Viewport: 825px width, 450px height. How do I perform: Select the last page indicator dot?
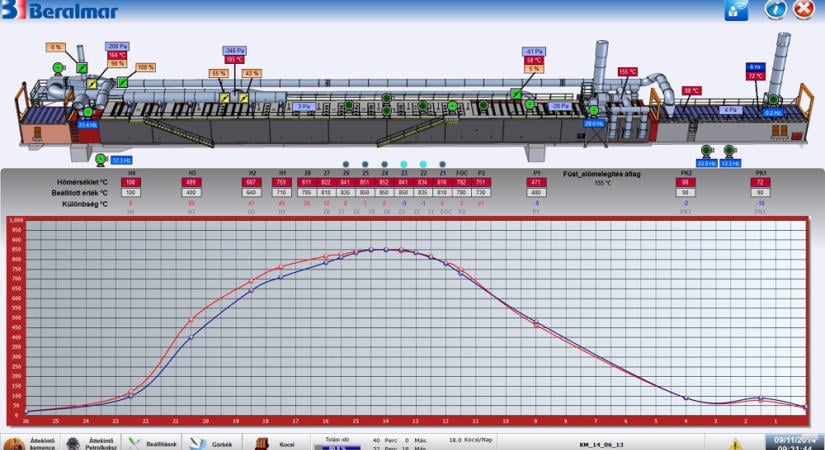coord(442,164)
